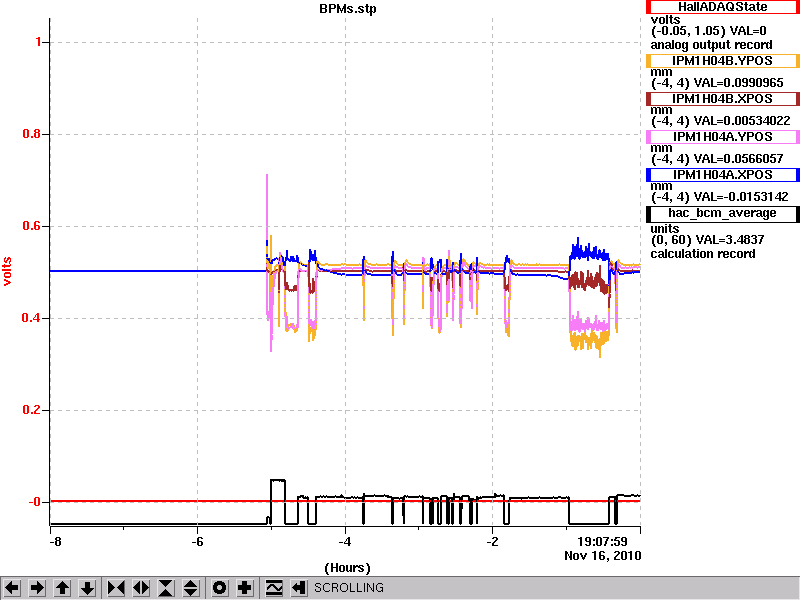800x600 pixels.
Task: Click the circle auto-scale toolbar icon
Action: (219, 588)
